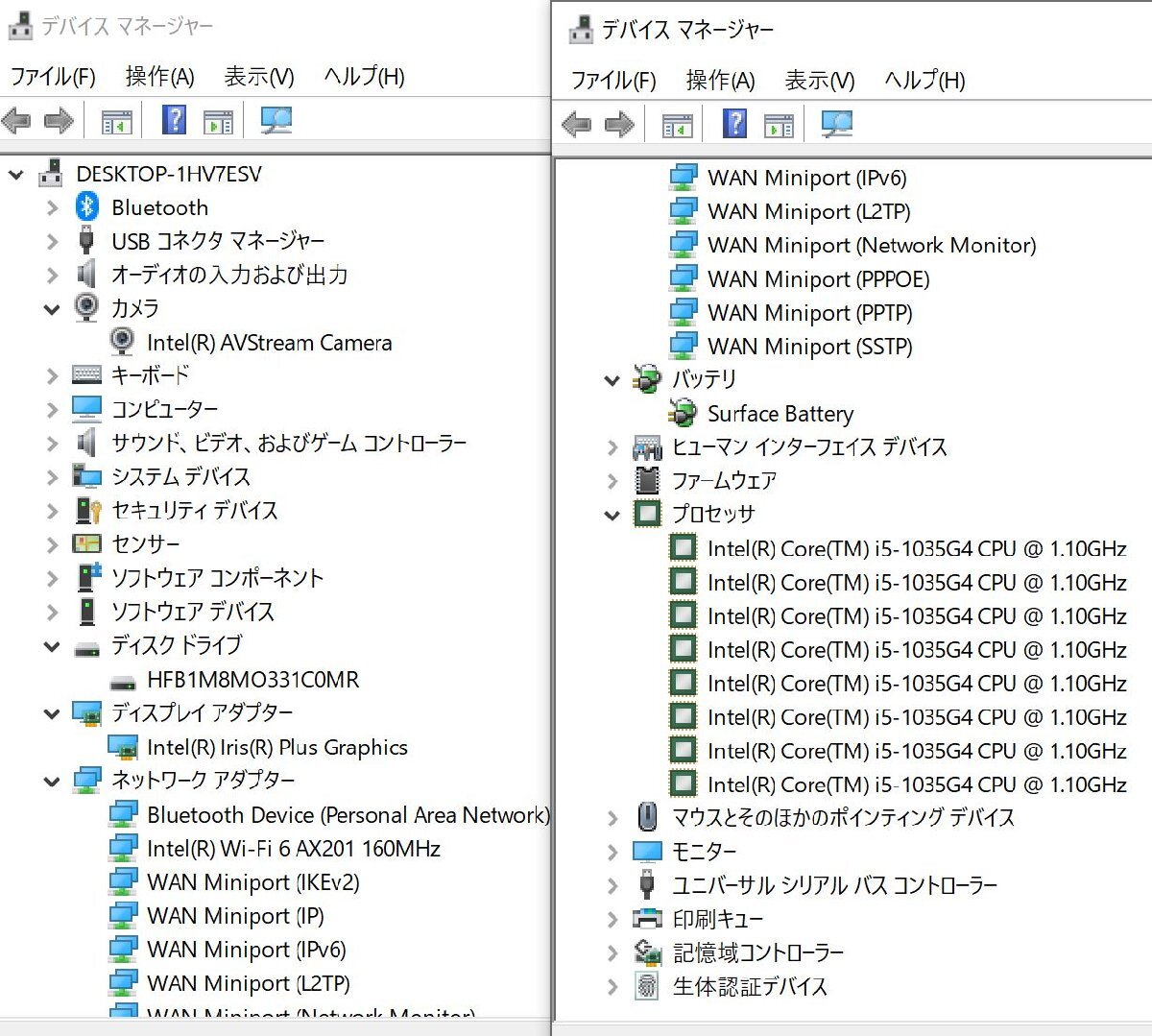Screen dimensions: 1152x1036
Task: Click Forward arrow in left window toolbar
Action: pyautogui.click(x=59, y=121)
